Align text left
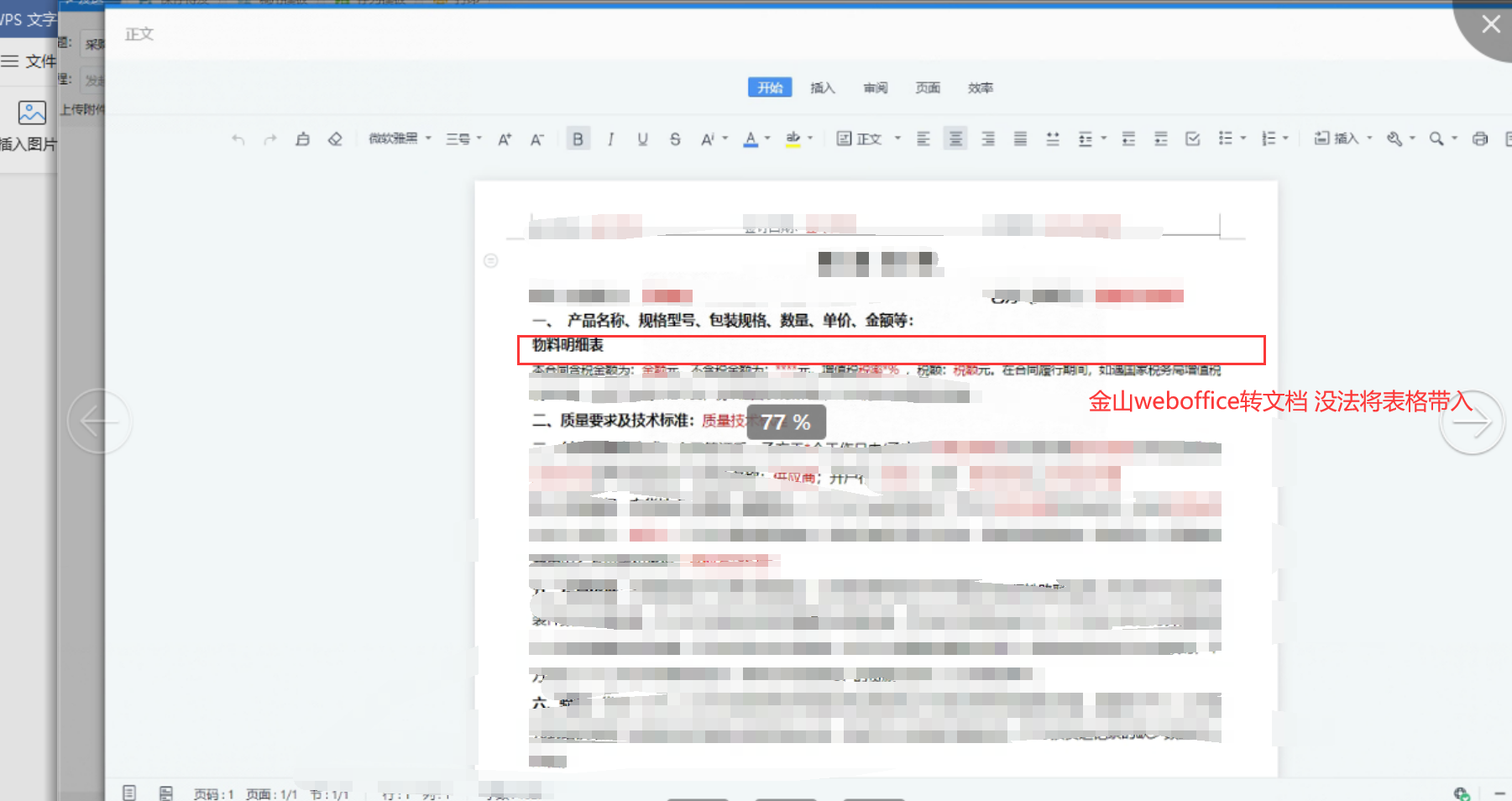Viewport: 1512px width, 801px height. click(x=923, y=139)
